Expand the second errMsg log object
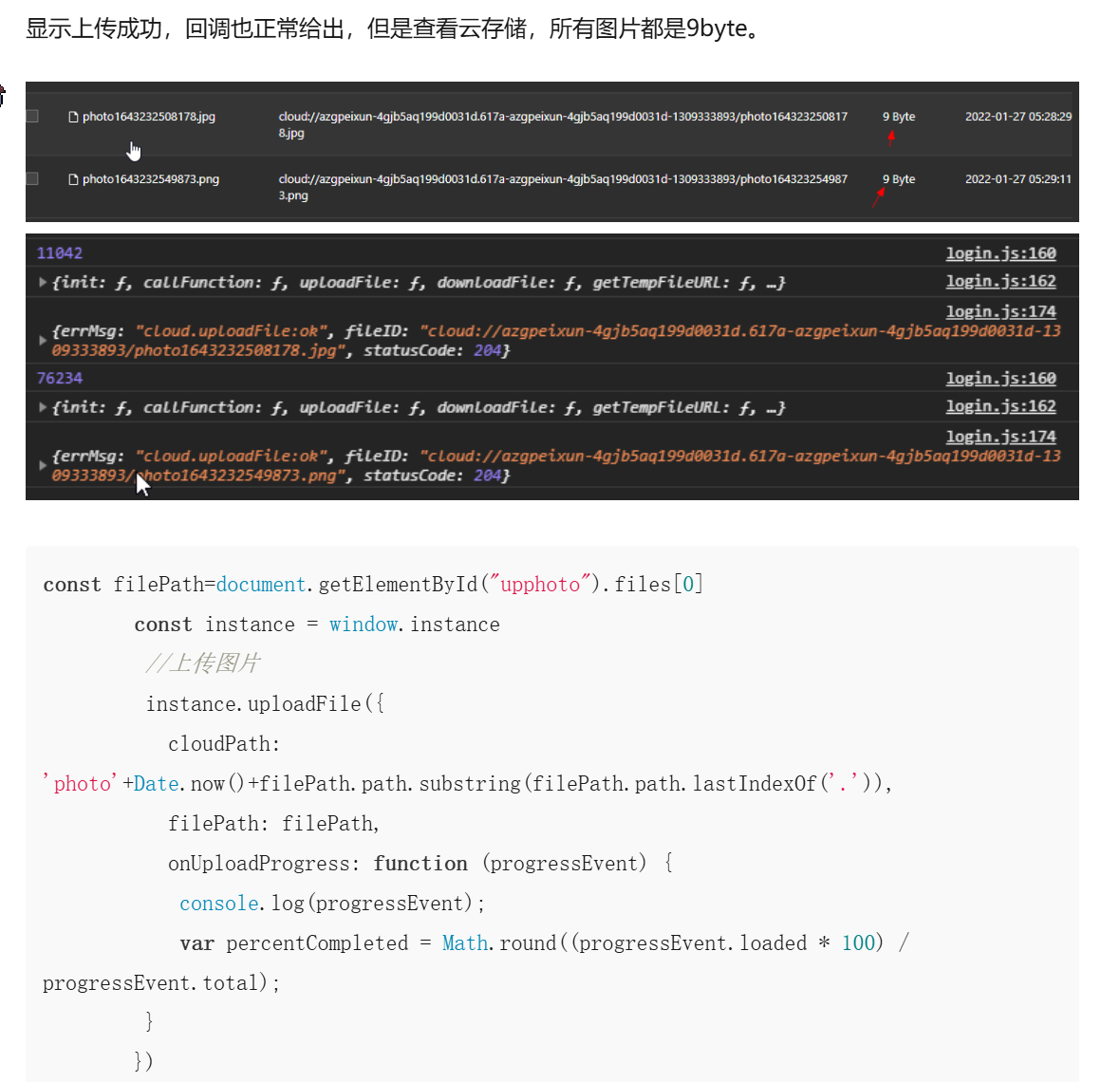The image size is (1120, 1082). pos(42,462)
